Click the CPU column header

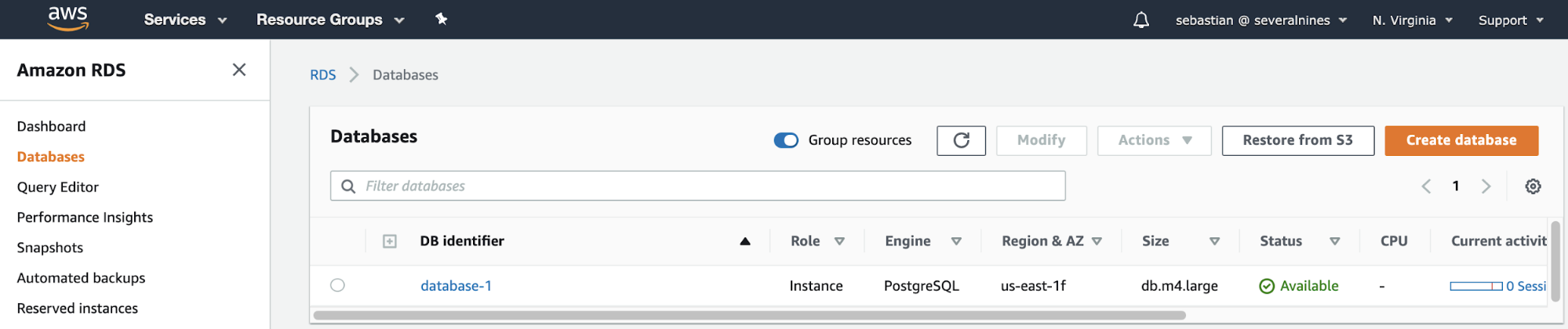[x=1394, y=241]
